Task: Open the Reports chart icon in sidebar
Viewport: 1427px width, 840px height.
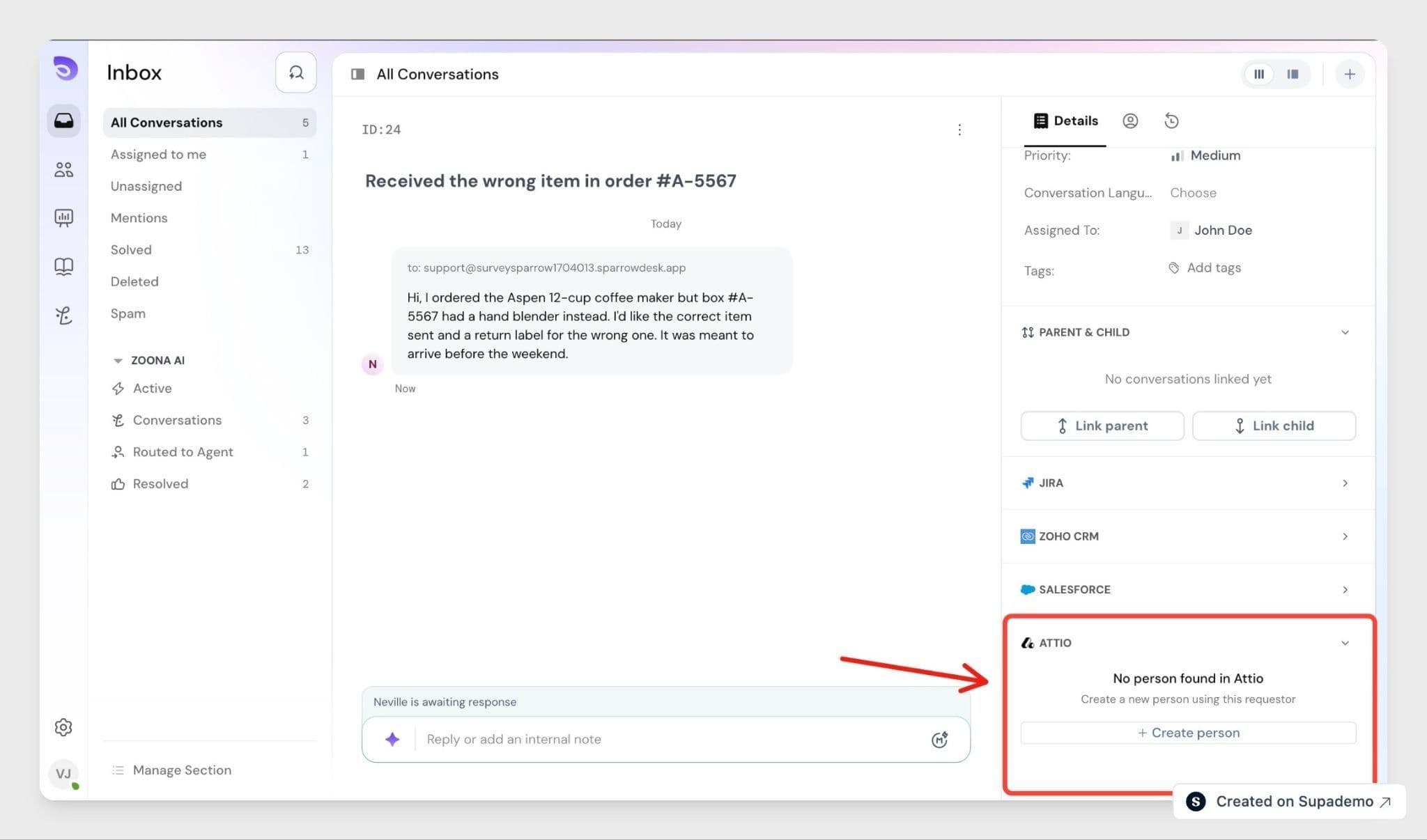Action: [63, 218]
